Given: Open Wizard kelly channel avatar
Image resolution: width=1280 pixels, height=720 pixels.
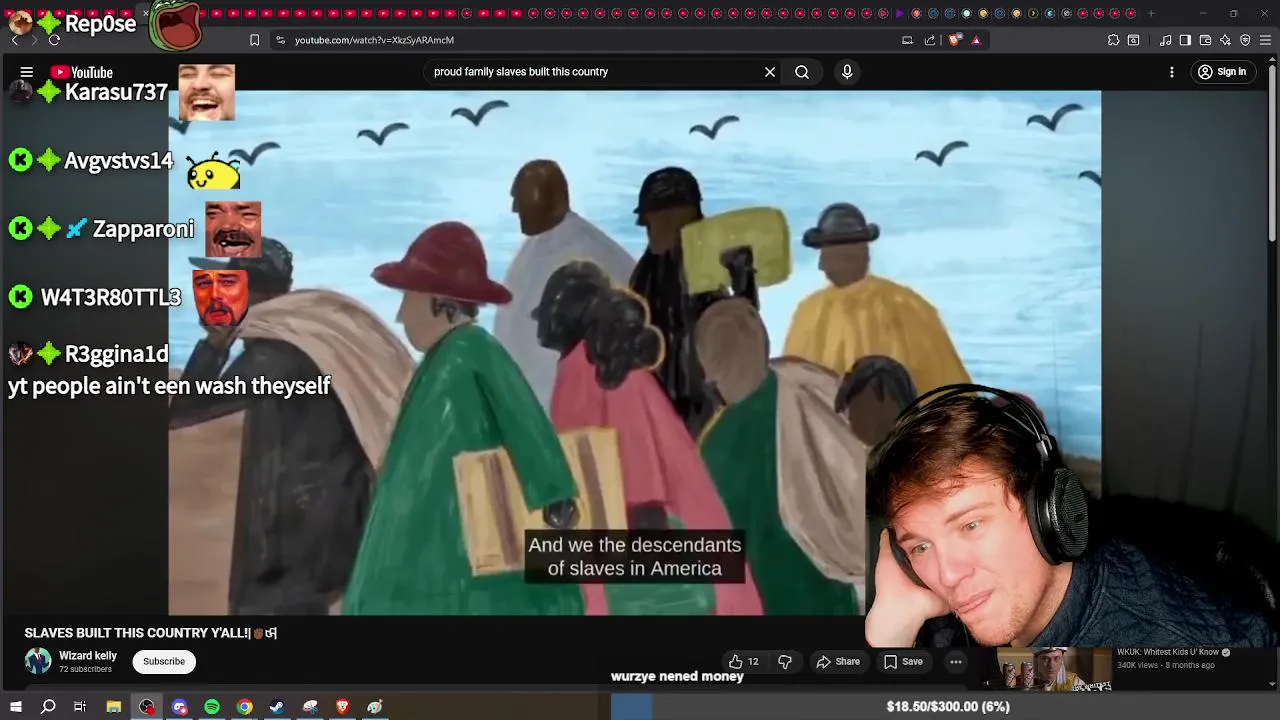Looking at the screenshot, I should [x=38, y=661].
